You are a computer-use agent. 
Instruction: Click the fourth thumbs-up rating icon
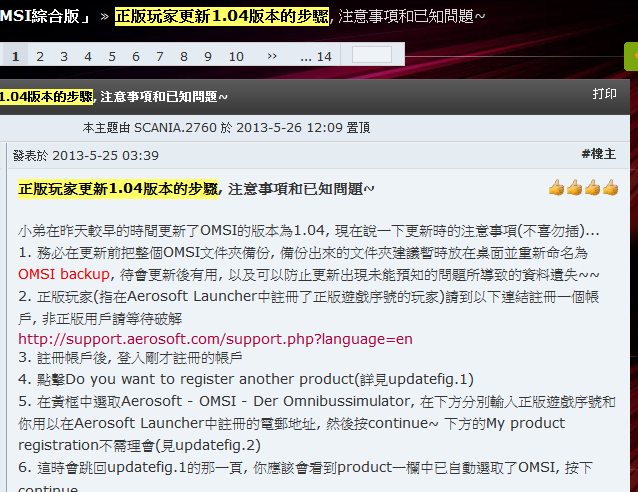tap(610, 188)
